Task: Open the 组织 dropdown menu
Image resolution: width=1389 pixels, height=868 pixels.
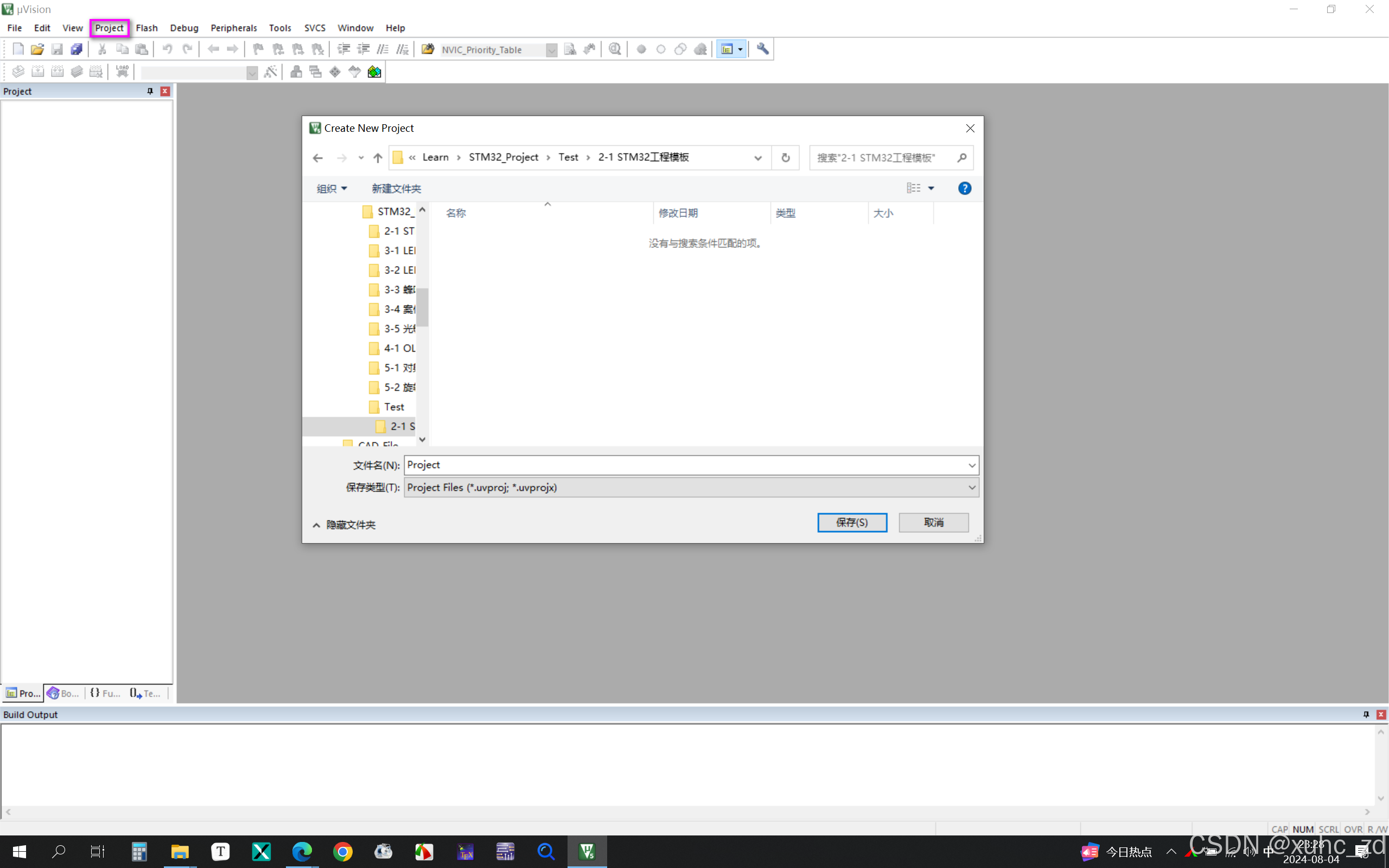Action: coord(332,188)
